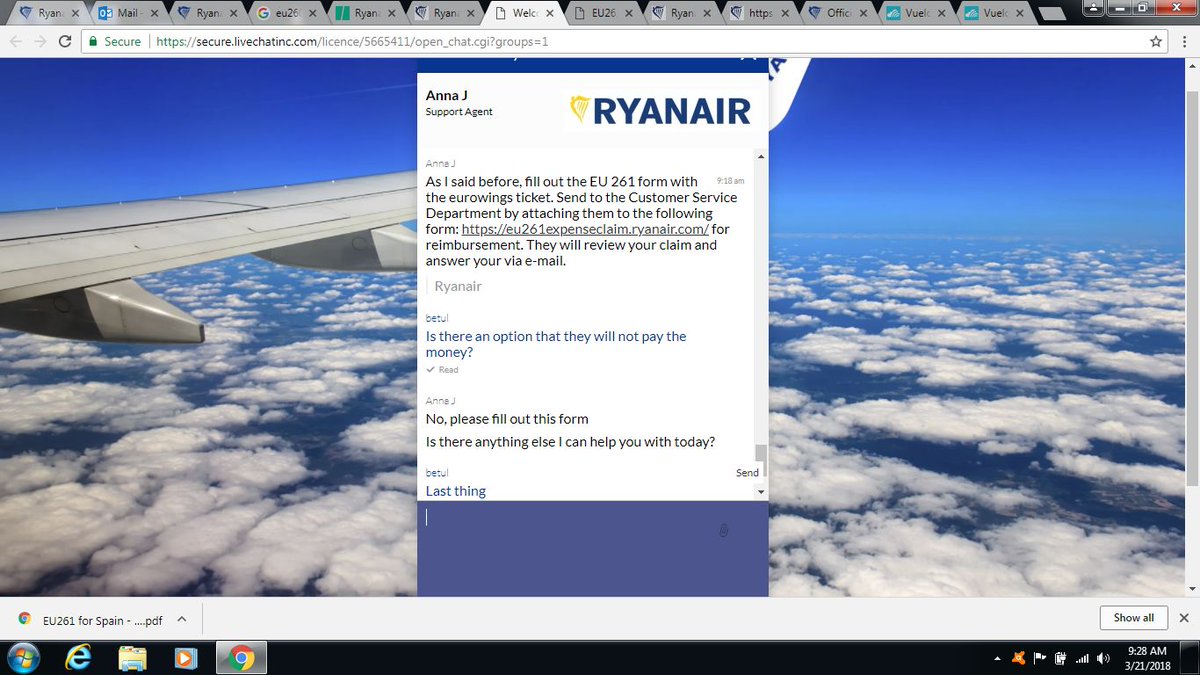
Task: Close the downloads bar with the X
Action: point(1184,618)
